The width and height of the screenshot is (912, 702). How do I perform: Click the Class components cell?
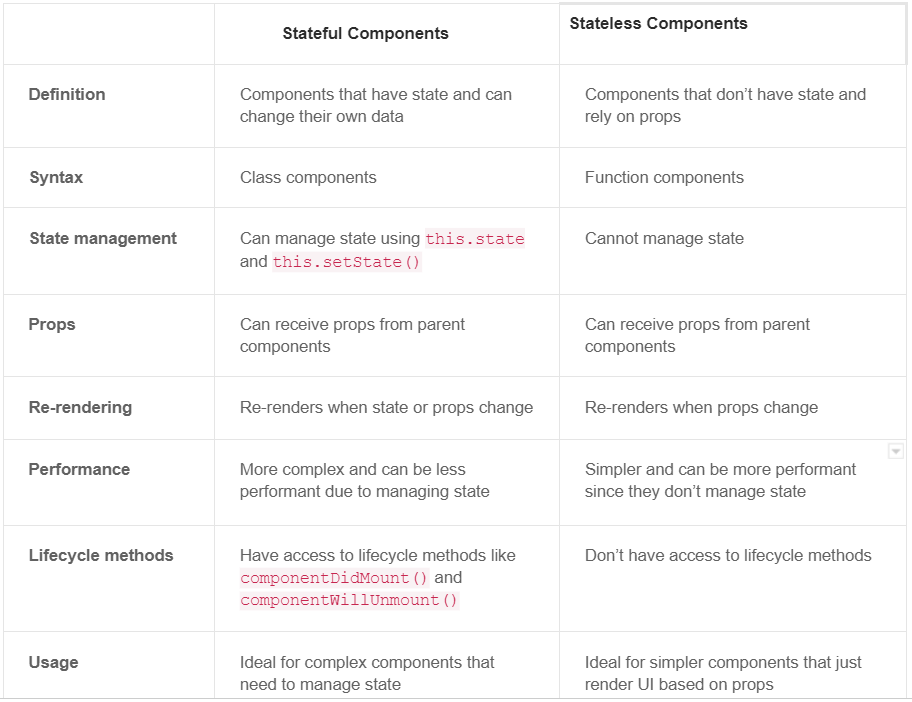(308, 177)
